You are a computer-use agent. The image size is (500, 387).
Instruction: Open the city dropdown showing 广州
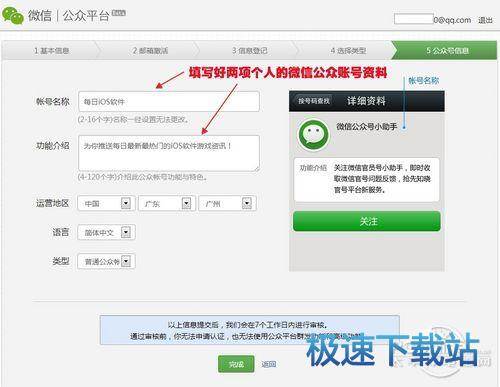[x=227, y=203]
